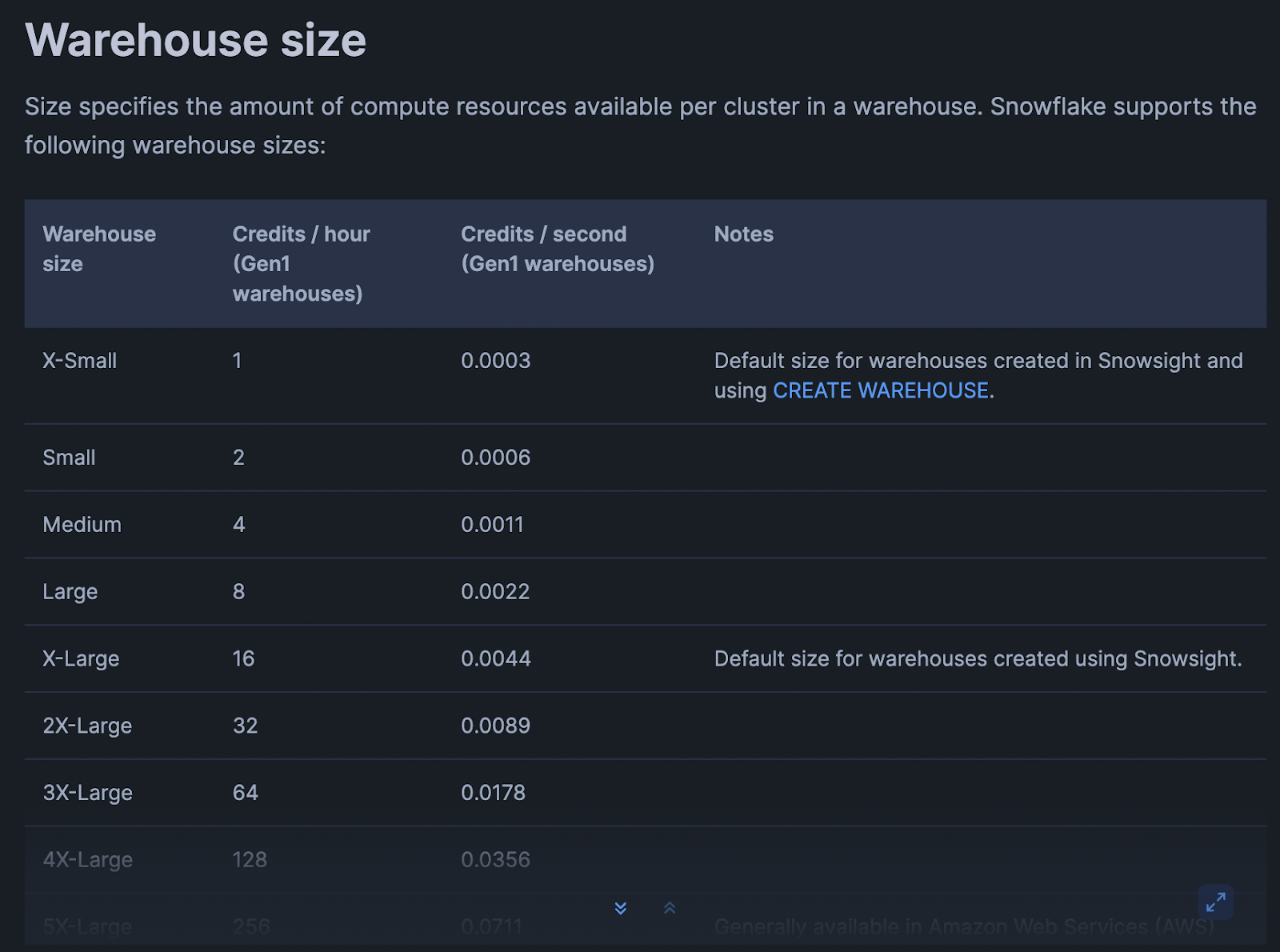Select the 2X-Large warehouse row
Screen dimensions: 1280x952
[87, 726]
